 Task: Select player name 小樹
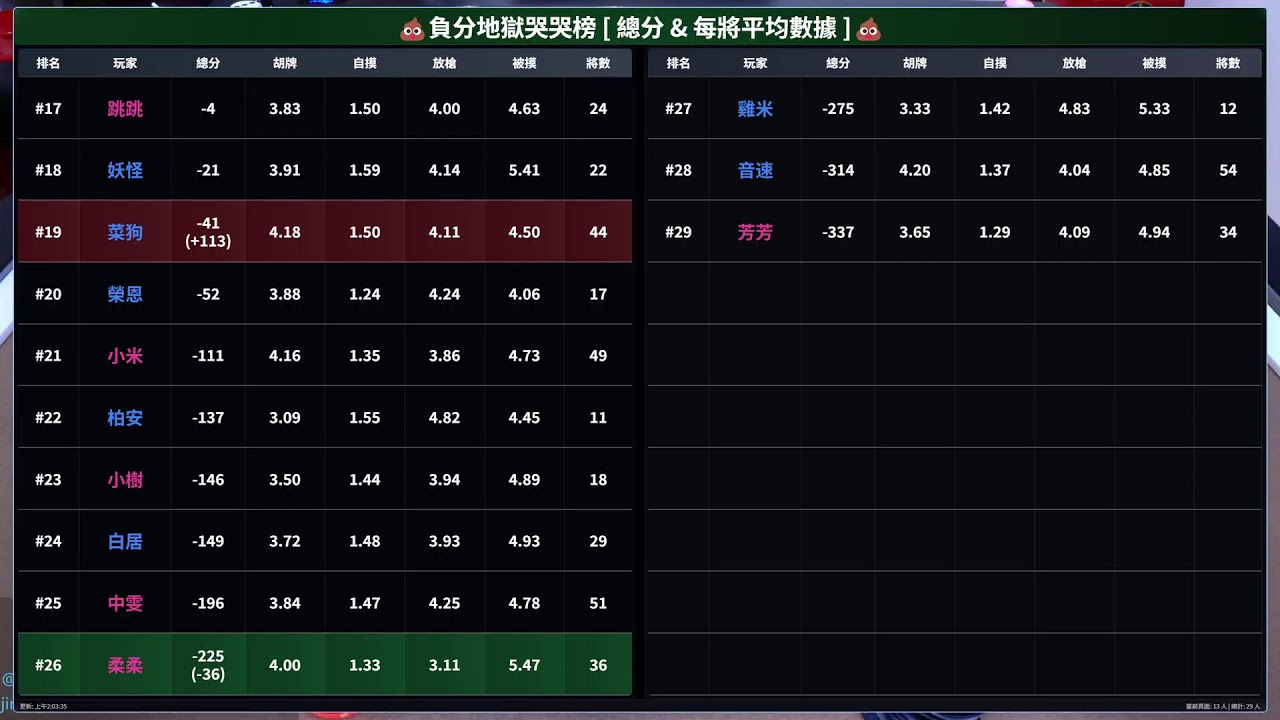click(x=125, y=480)
